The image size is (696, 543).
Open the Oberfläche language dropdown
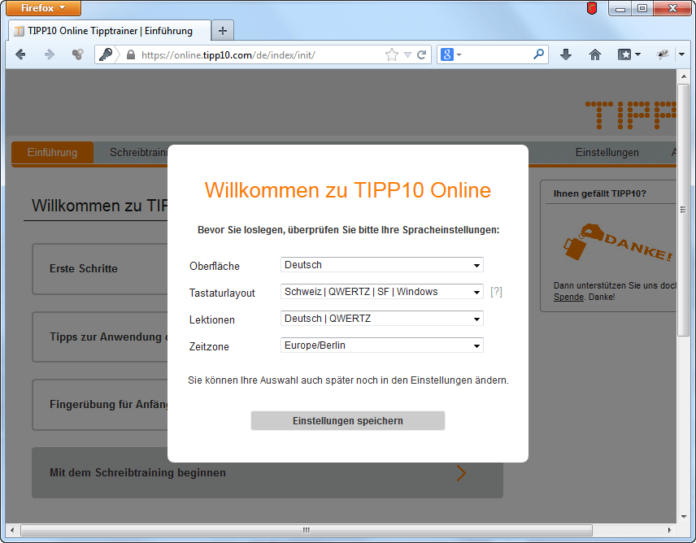(382, 265)
